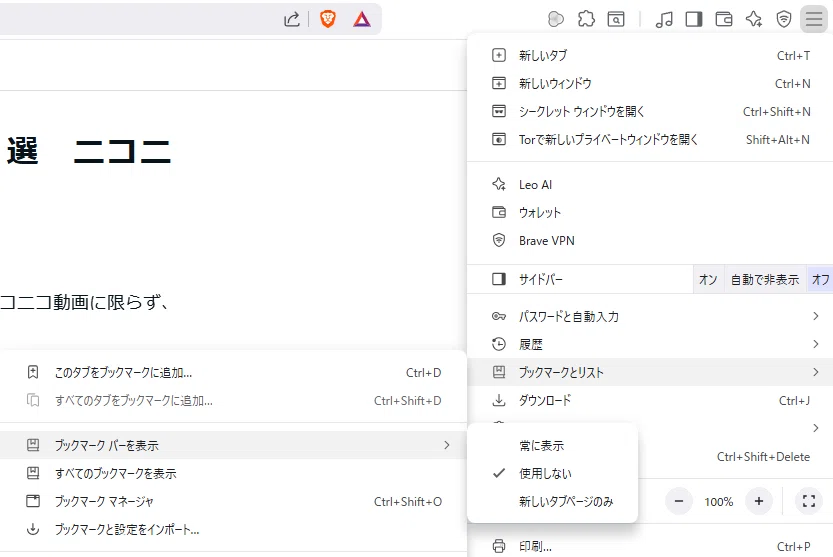Click the new tab plus icon in menu

point(499,55)
